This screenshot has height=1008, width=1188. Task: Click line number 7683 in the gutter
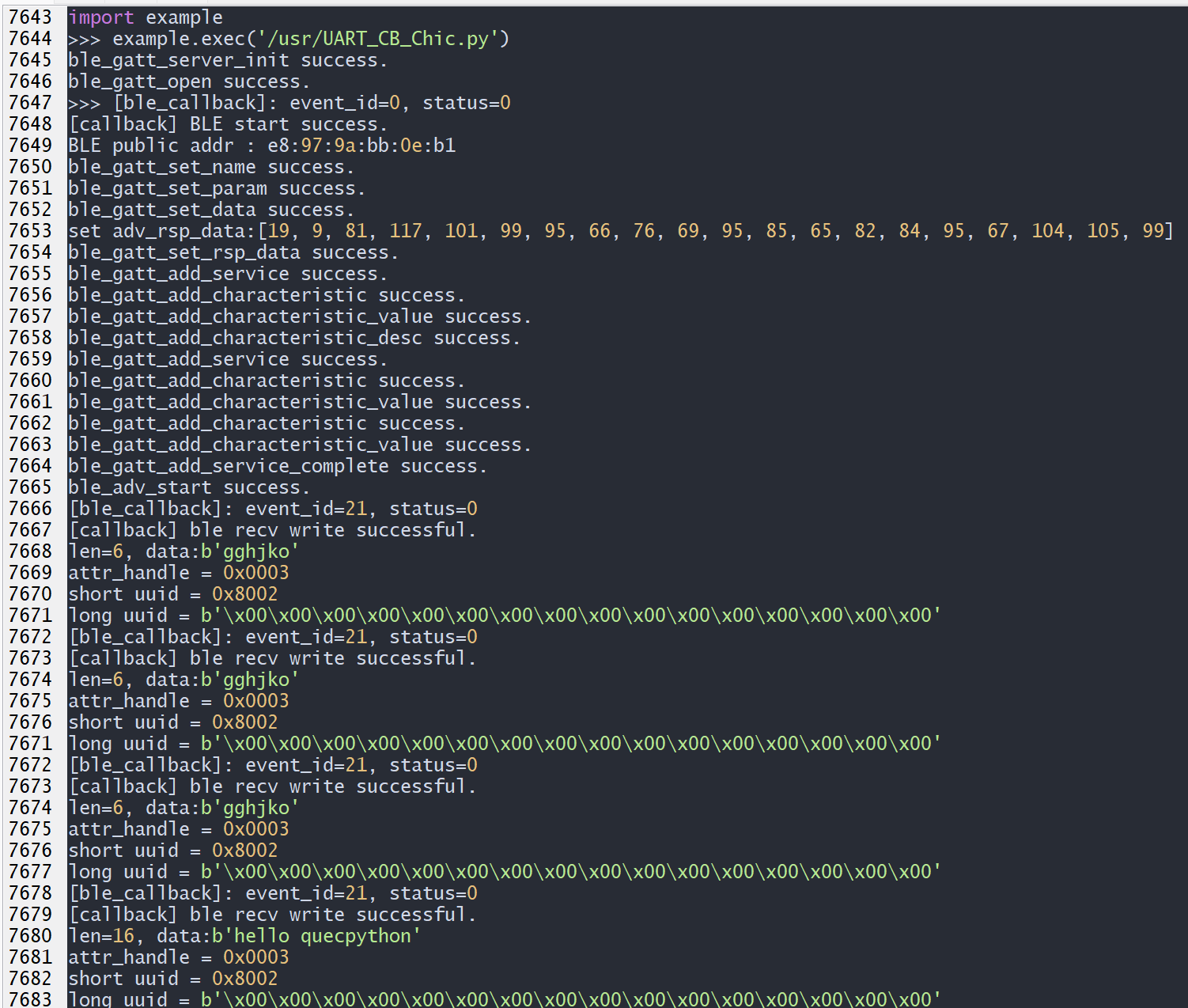pos(30,999)
